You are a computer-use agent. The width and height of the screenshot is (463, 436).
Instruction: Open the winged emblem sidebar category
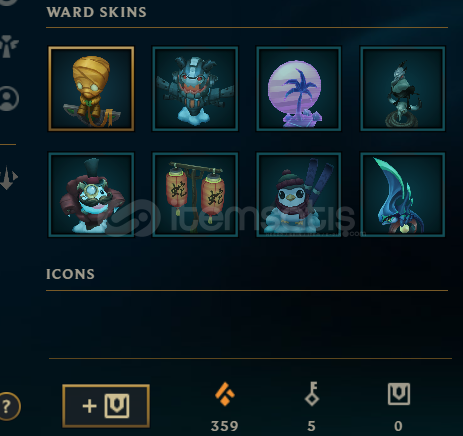9,46
